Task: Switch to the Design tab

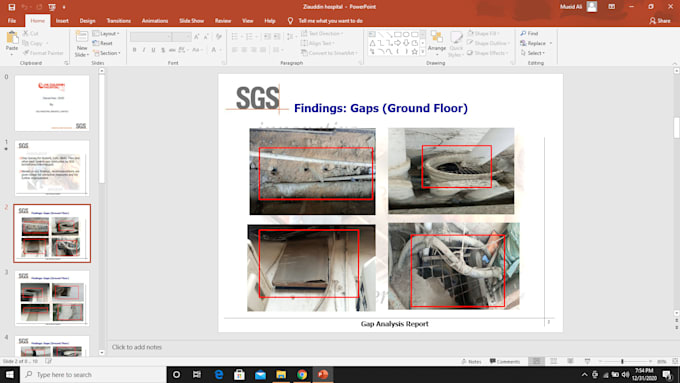Action: point(87,21)
